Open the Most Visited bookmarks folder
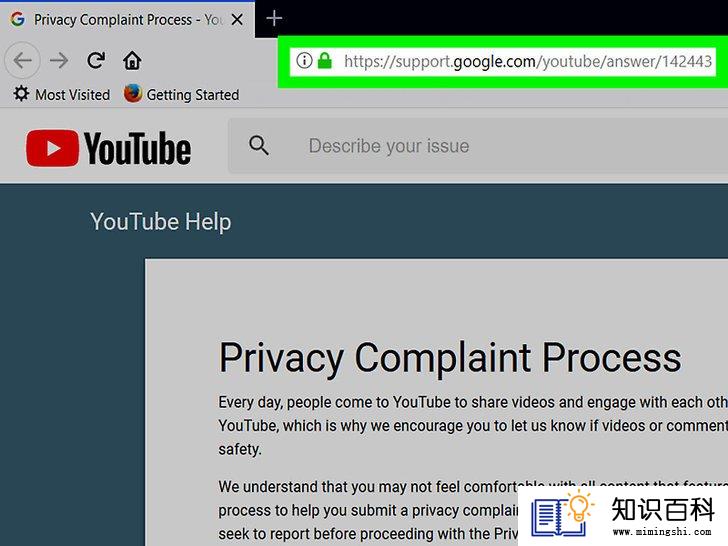 [x=62, y=95]
